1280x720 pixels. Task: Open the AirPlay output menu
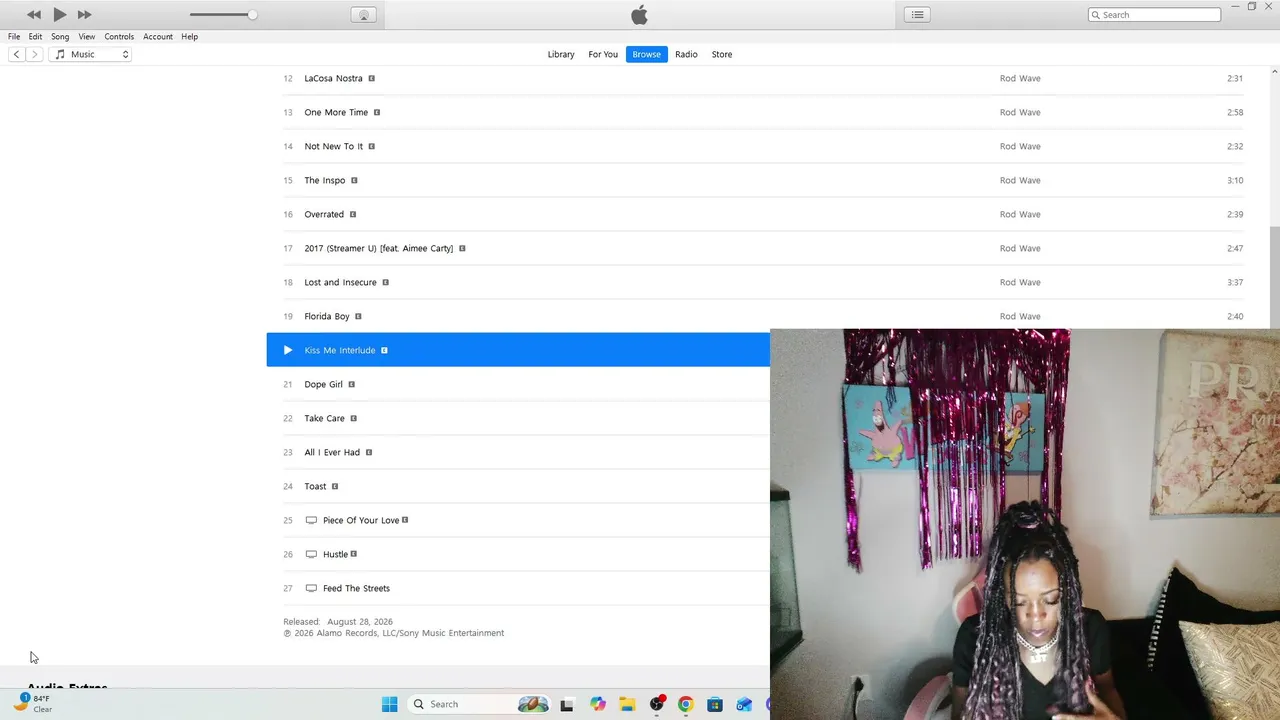(363, 14)
